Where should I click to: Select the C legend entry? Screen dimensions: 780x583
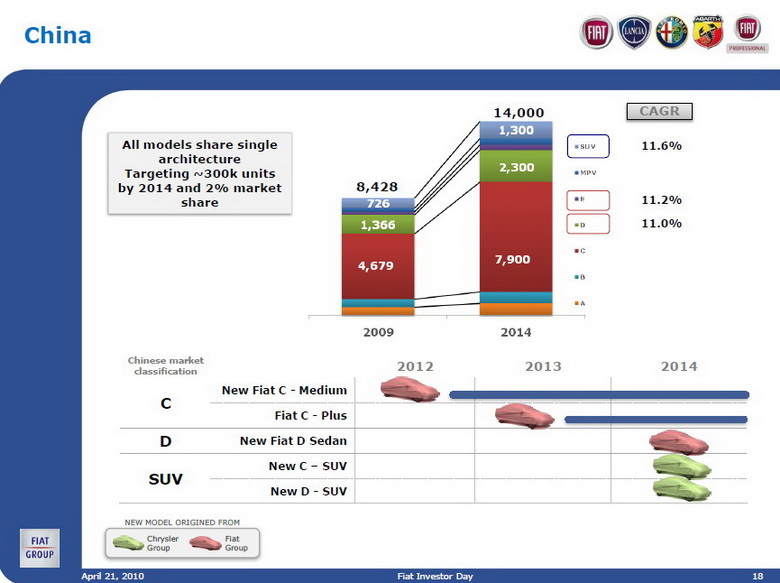pos(580,251)
